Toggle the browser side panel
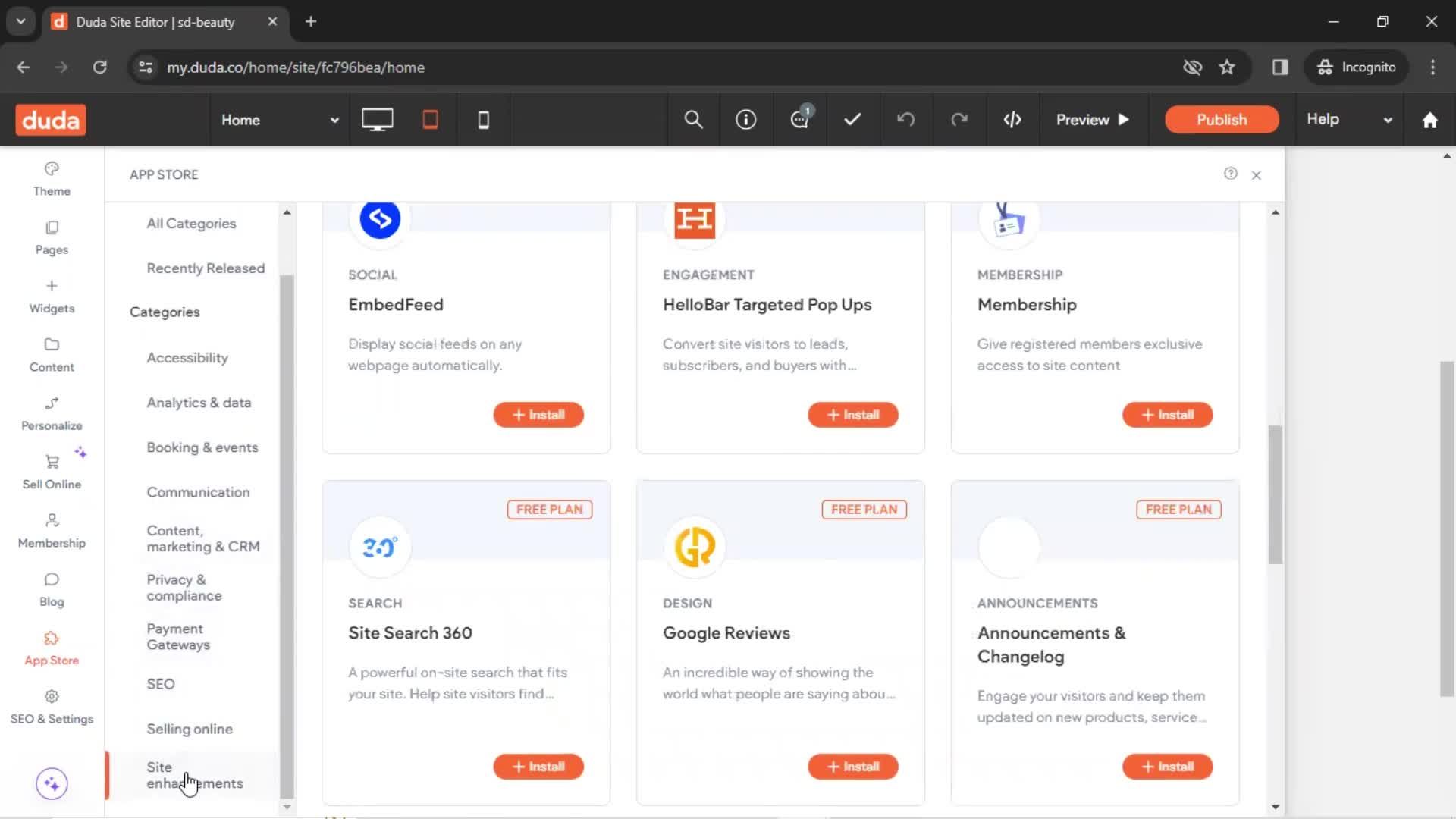The image size is (1456, 819). pyautogui.click(x=1280, y=67)
